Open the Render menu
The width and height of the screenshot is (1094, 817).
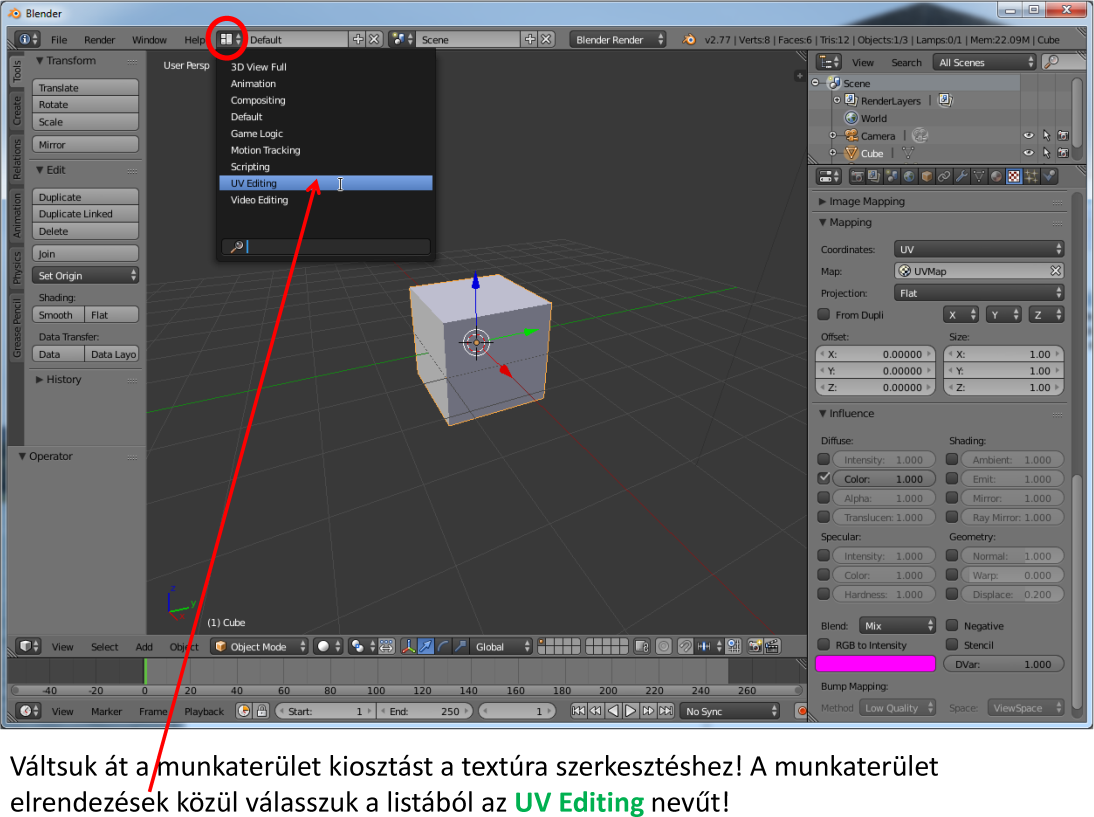[99, 40]
